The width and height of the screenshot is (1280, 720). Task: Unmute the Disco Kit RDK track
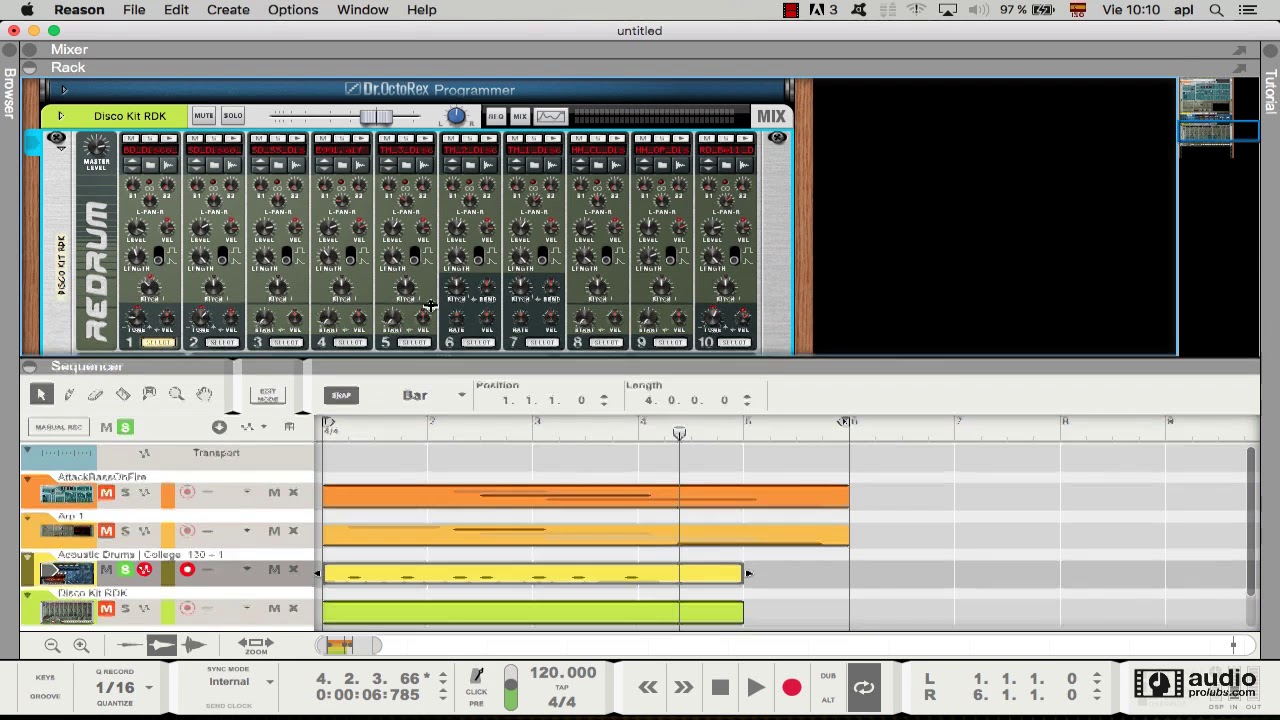click(106, 609)
